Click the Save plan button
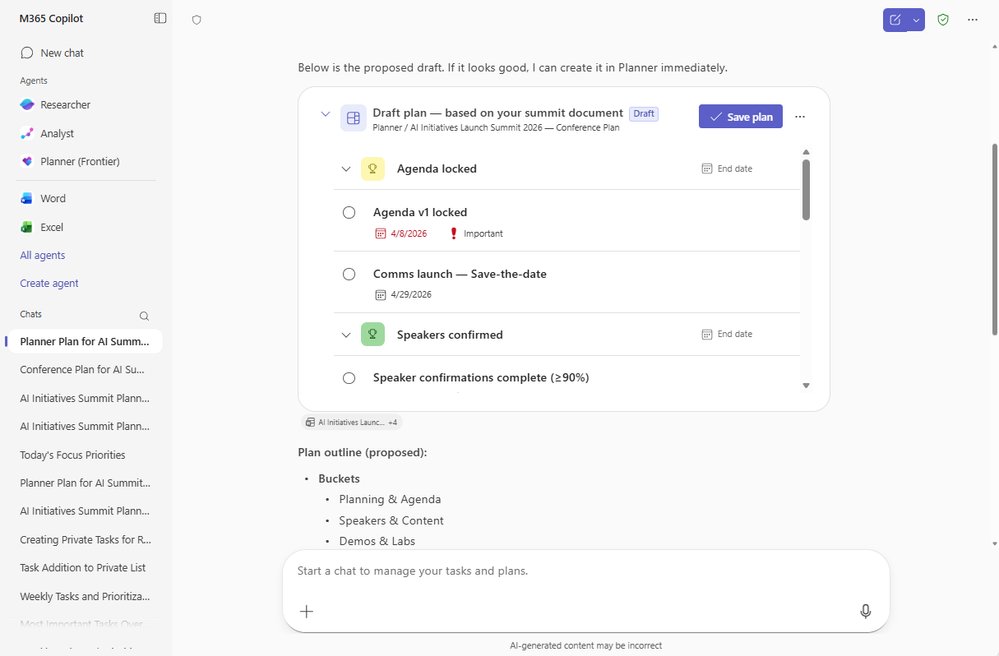Image resolution: width=999 pixels, height=656 pixels. coord(740,116)
